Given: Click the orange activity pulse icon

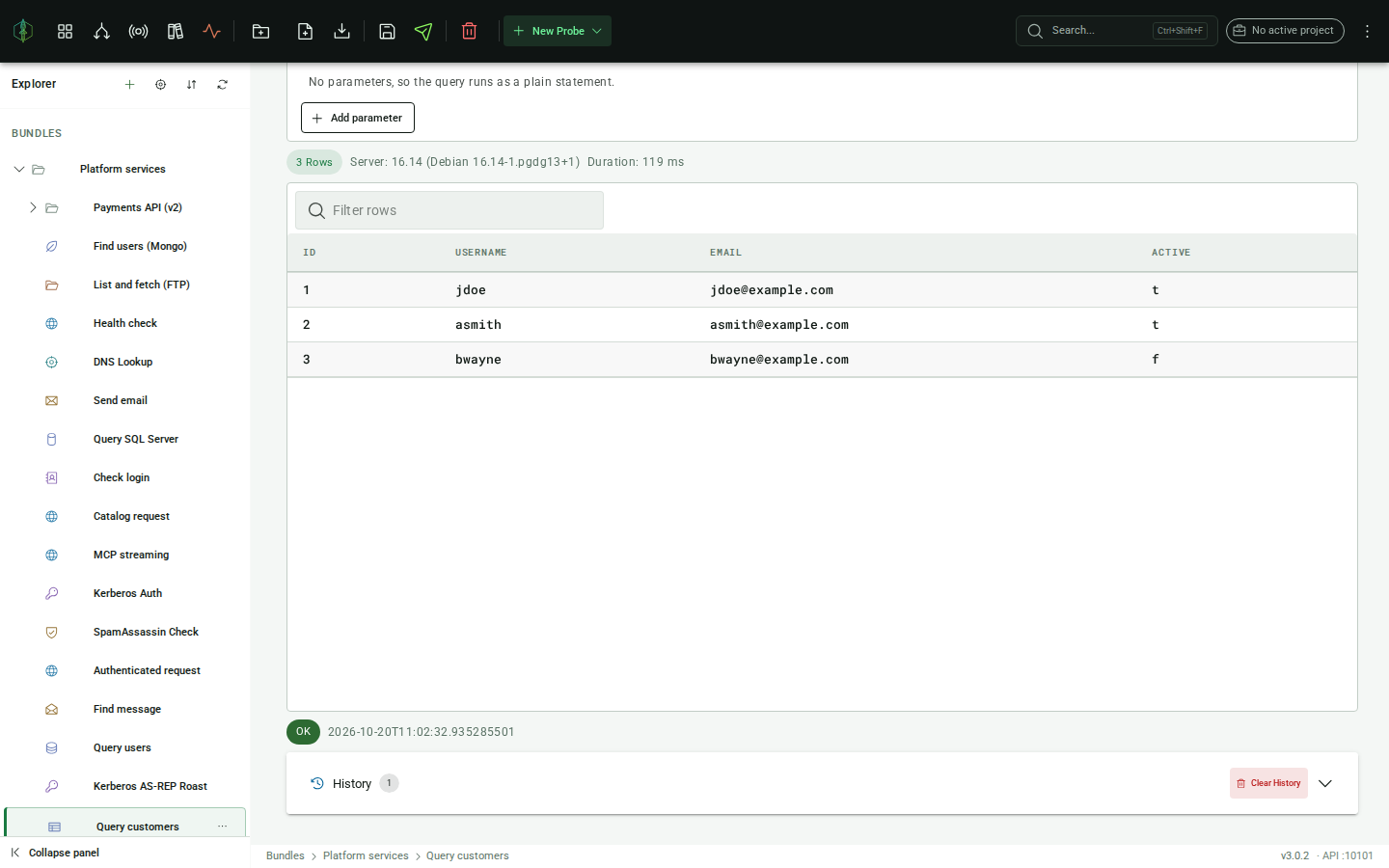Looking at the screenshot, I should tap(211, 31).
